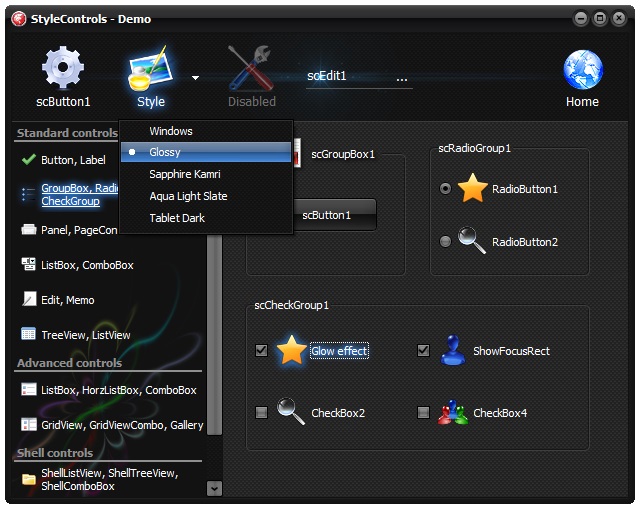Viewport: 641px width, 510px height.
Task: Click the sidebar vertical scrollbar thumb
Action: click(x=214, y=335)
